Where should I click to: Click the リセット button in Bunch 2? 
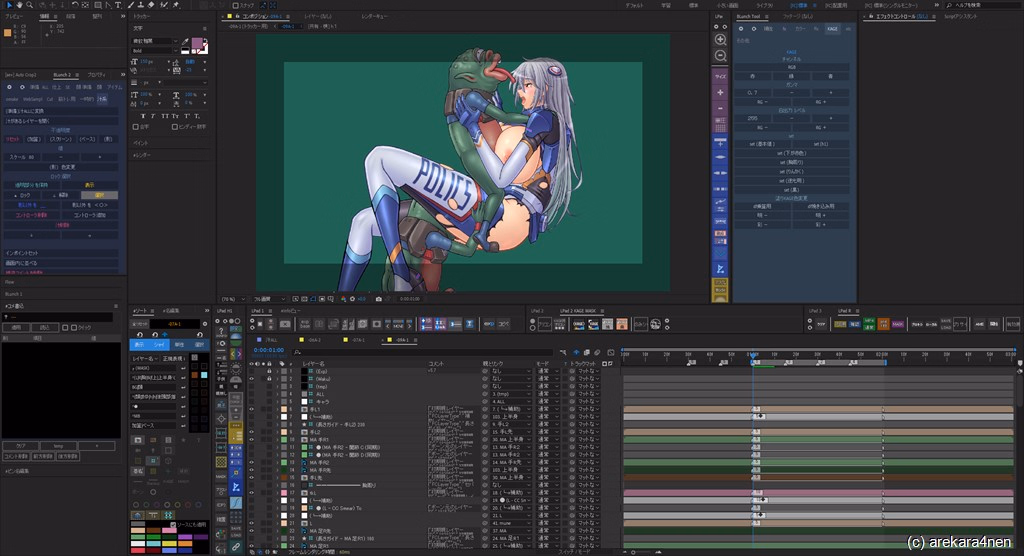pos(12,139)
